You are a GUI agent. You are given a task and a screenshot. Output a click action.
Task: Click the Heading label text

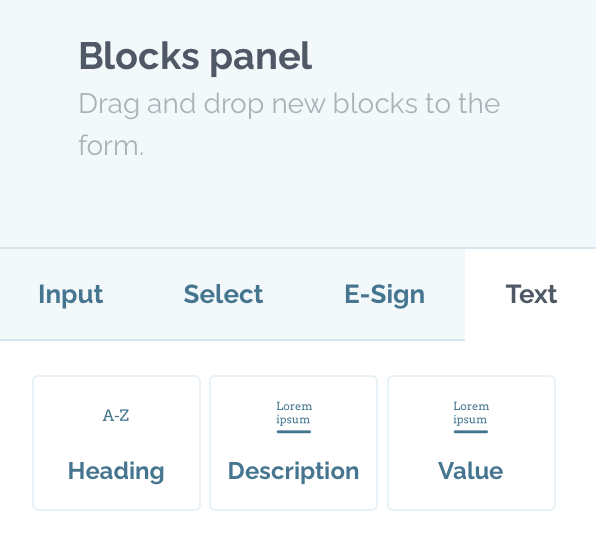point(116,471)
